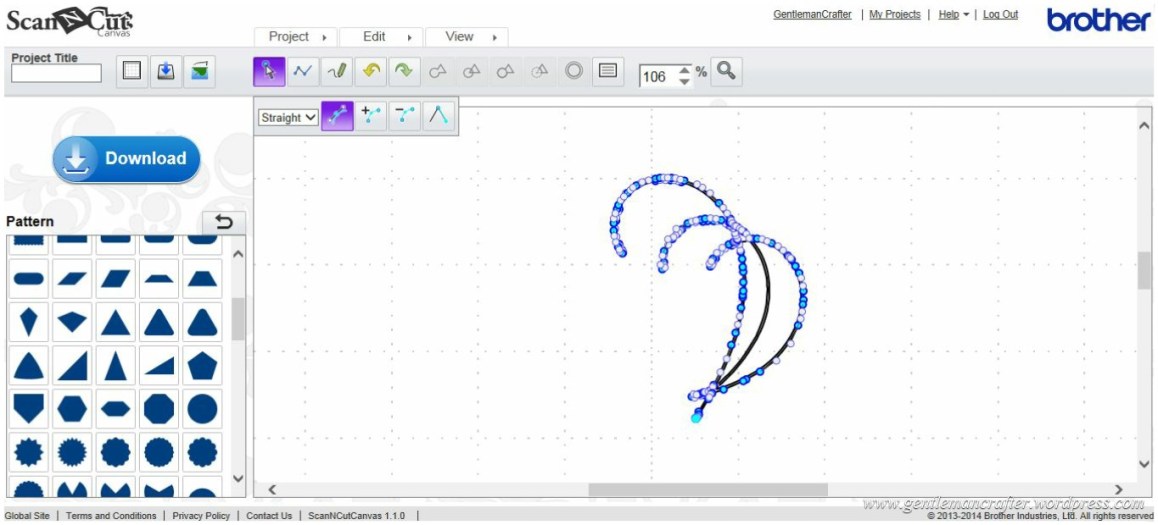Open the Project menu
The image size is (1158, 525).
tap(297, 37)
